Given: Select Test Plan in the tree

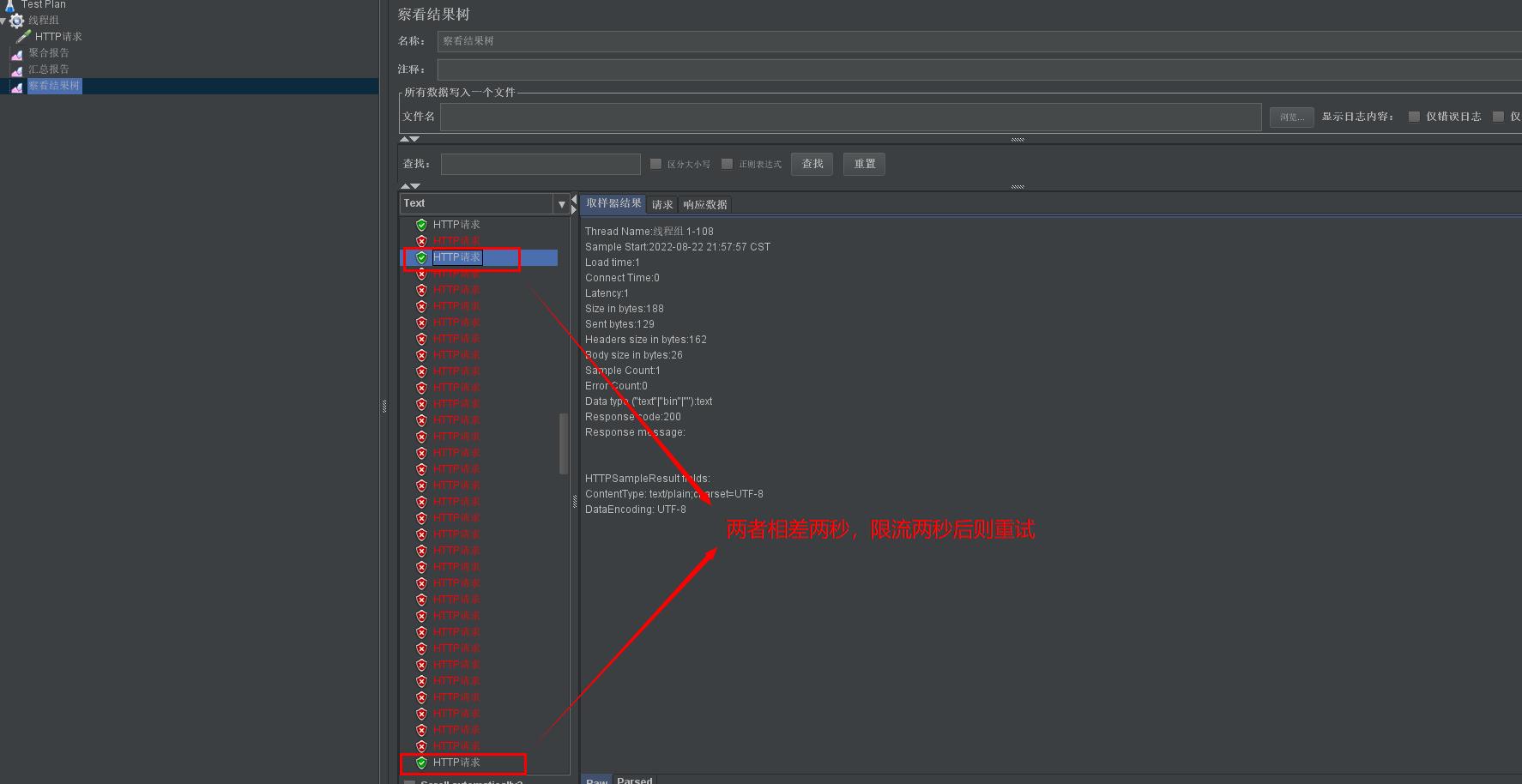Looking at the screenshot, I should pos(44,4).
